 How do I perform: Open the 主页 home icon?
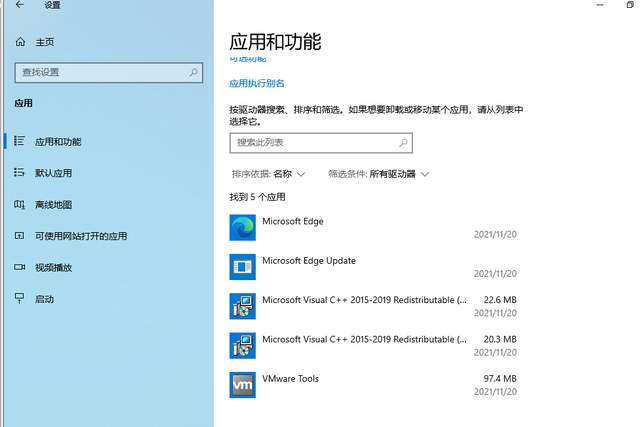pos(20,42)
